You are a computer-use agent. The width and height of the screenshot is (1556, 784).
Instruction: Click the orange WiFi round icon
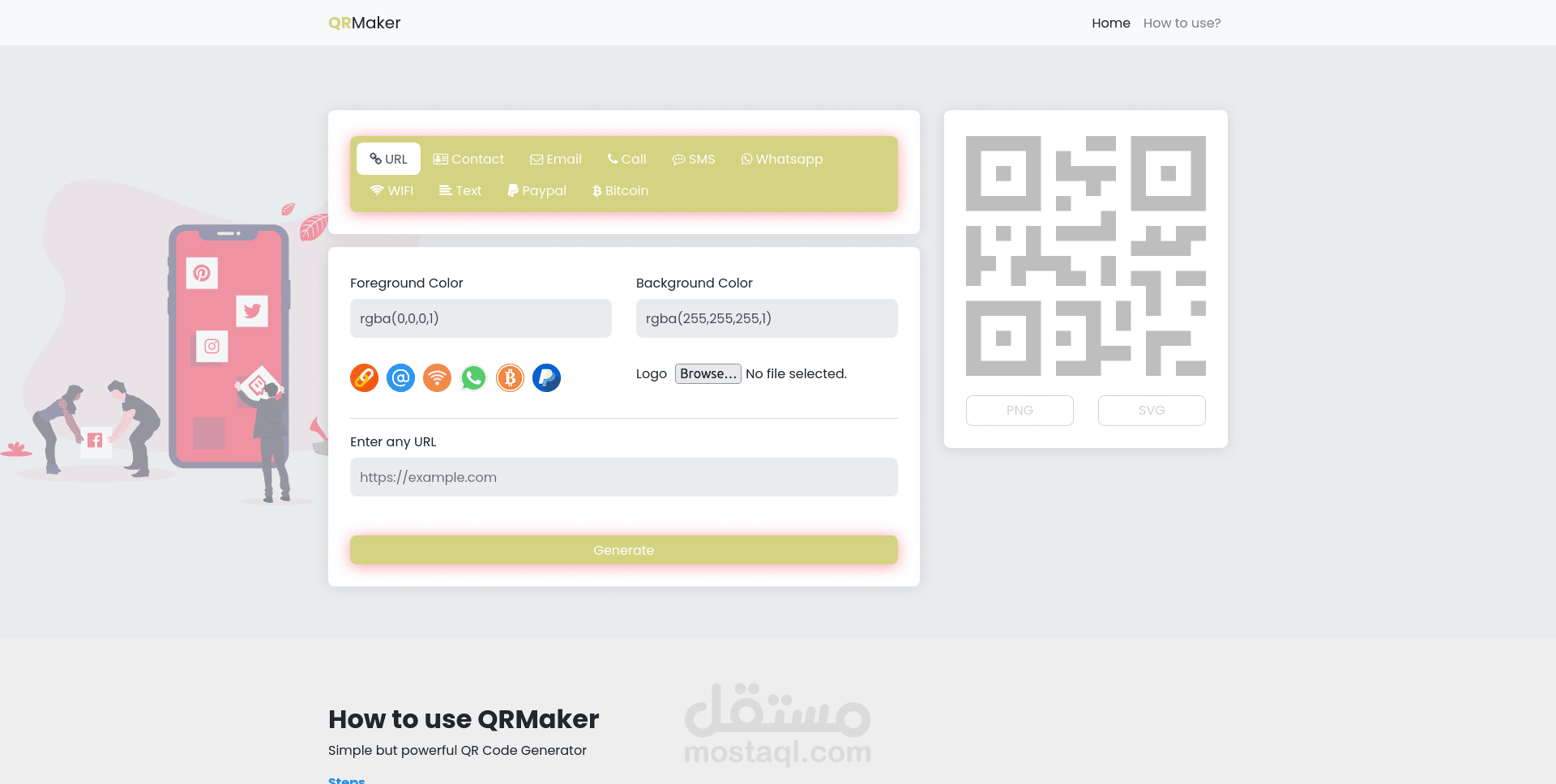437,377
